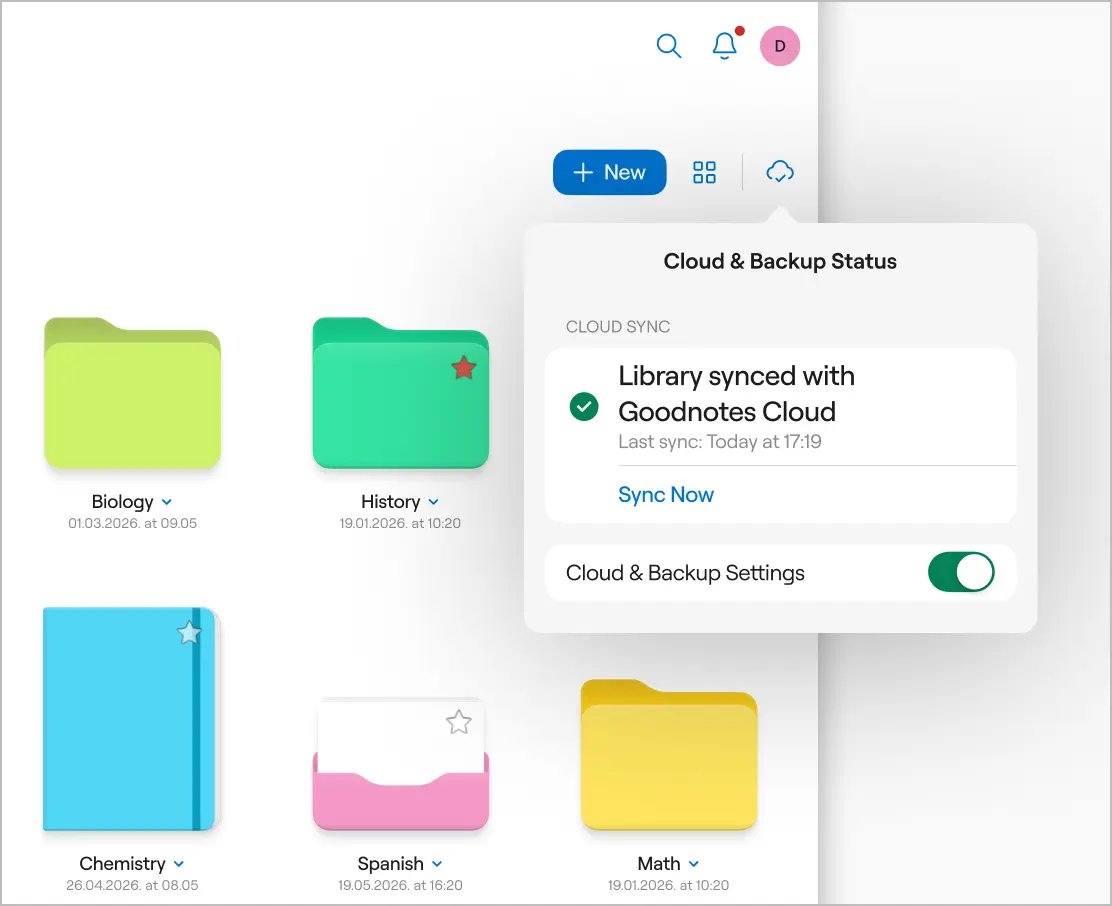Open the Biology folder

point(133,393)
